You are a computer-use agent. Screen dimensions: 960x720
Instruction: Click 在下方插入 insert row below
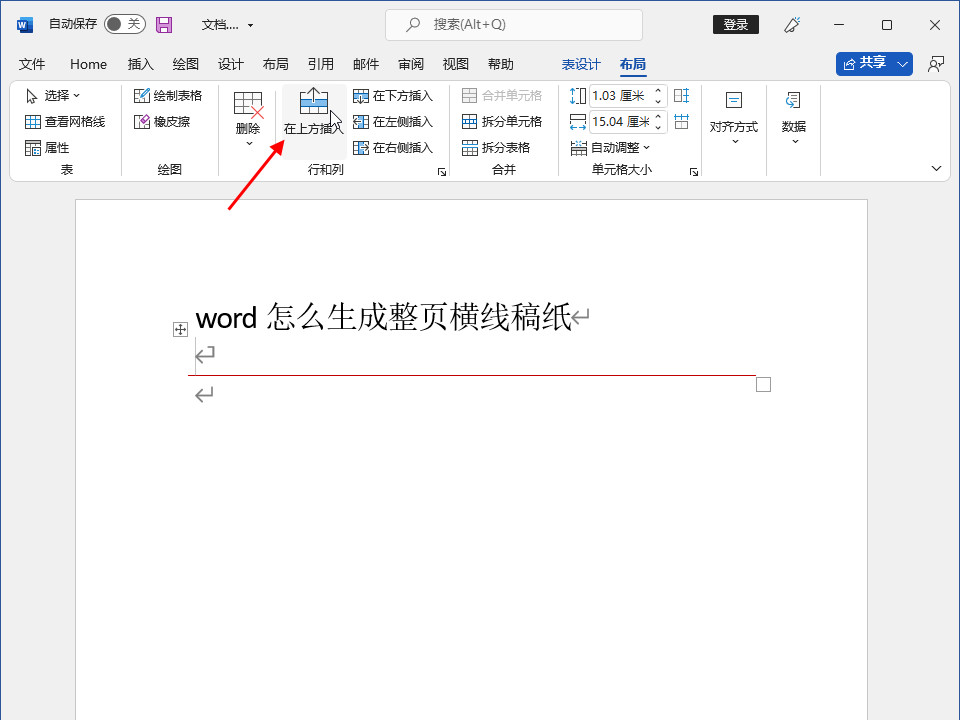pos(393,96)
